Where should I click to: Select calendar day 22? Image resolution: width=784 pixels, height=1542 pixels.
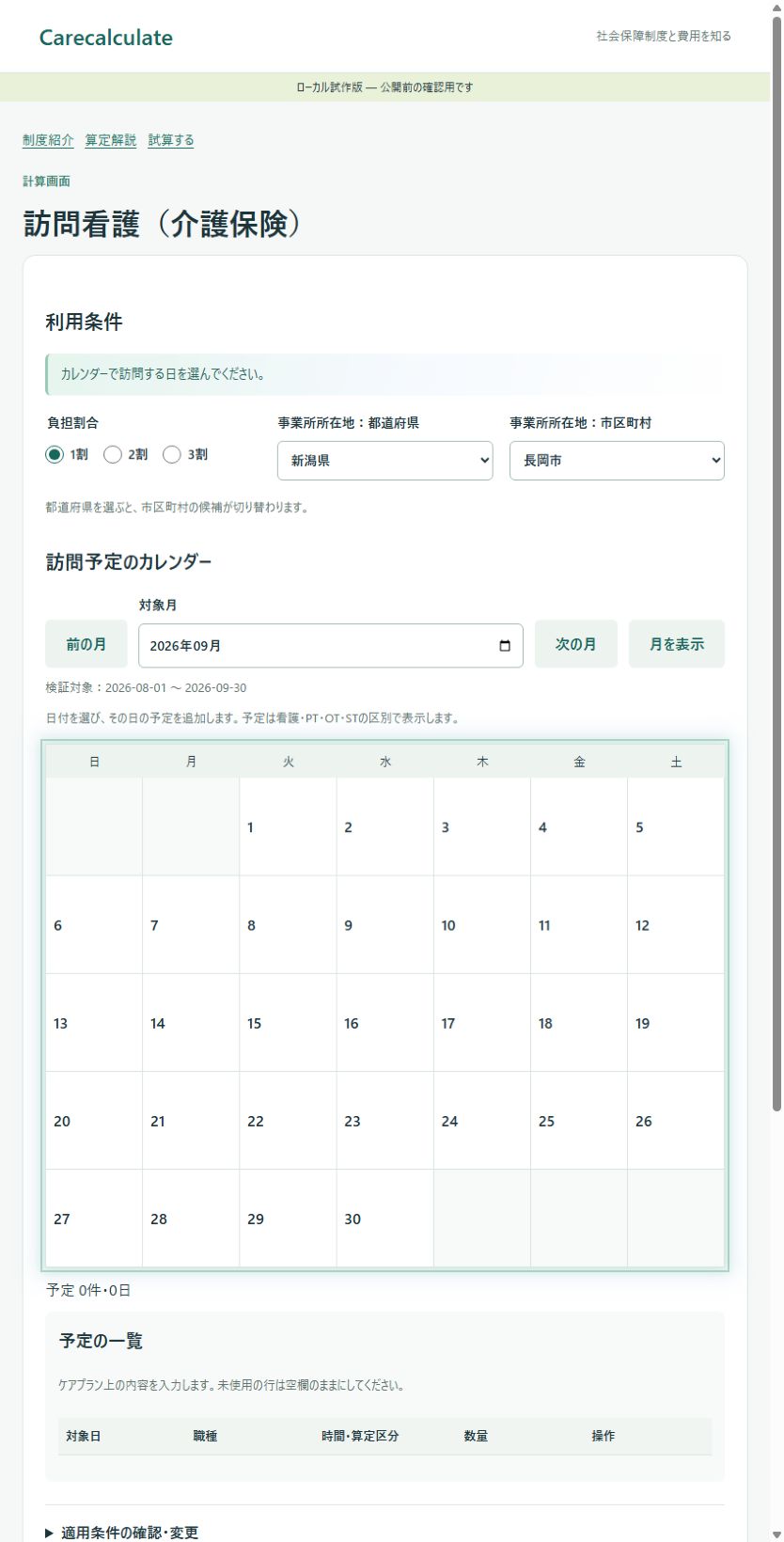click(288, 1120)
